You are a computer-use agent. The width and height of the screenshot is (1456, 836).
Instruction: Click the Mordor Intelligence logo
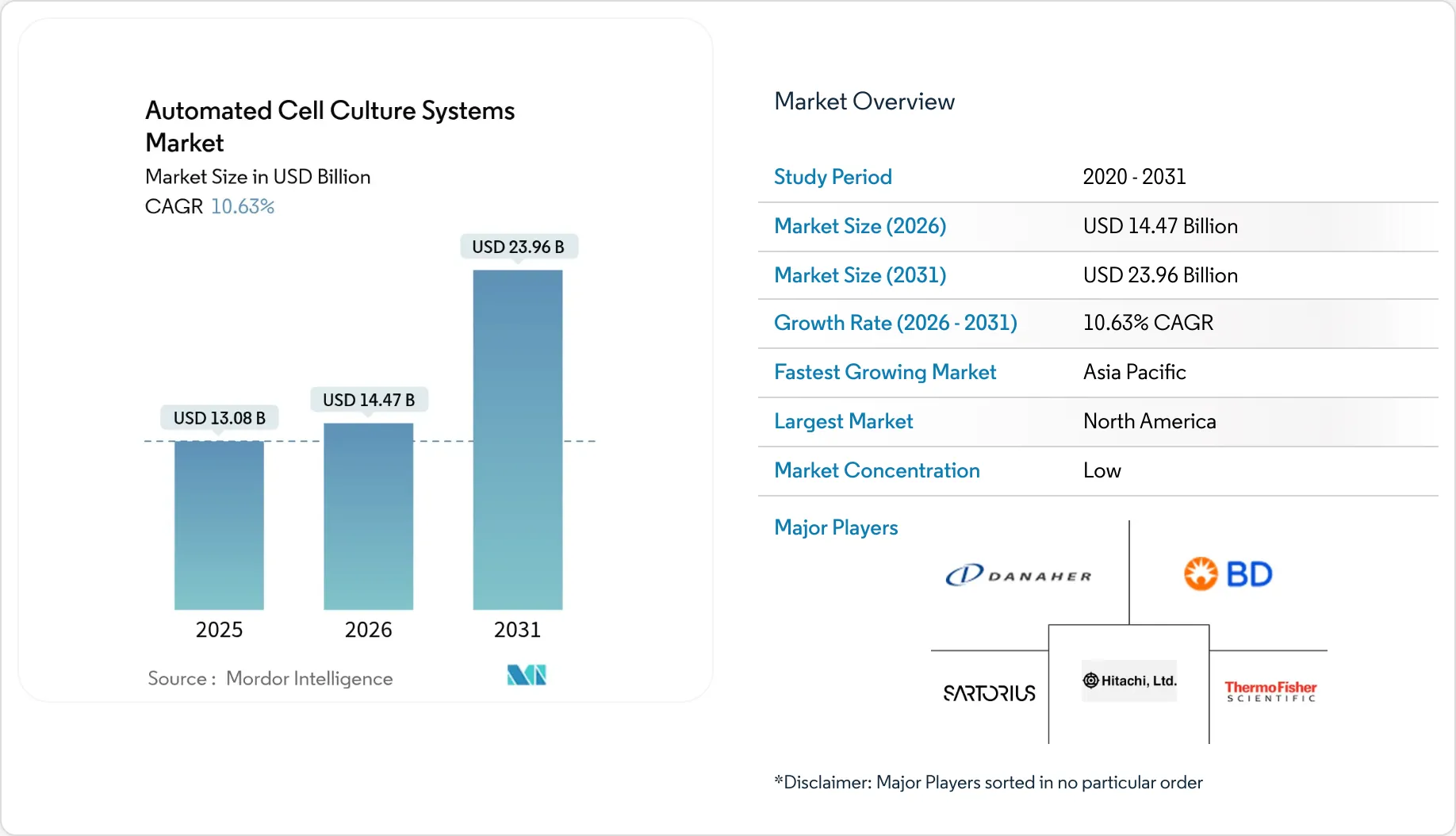pos(526,675)
